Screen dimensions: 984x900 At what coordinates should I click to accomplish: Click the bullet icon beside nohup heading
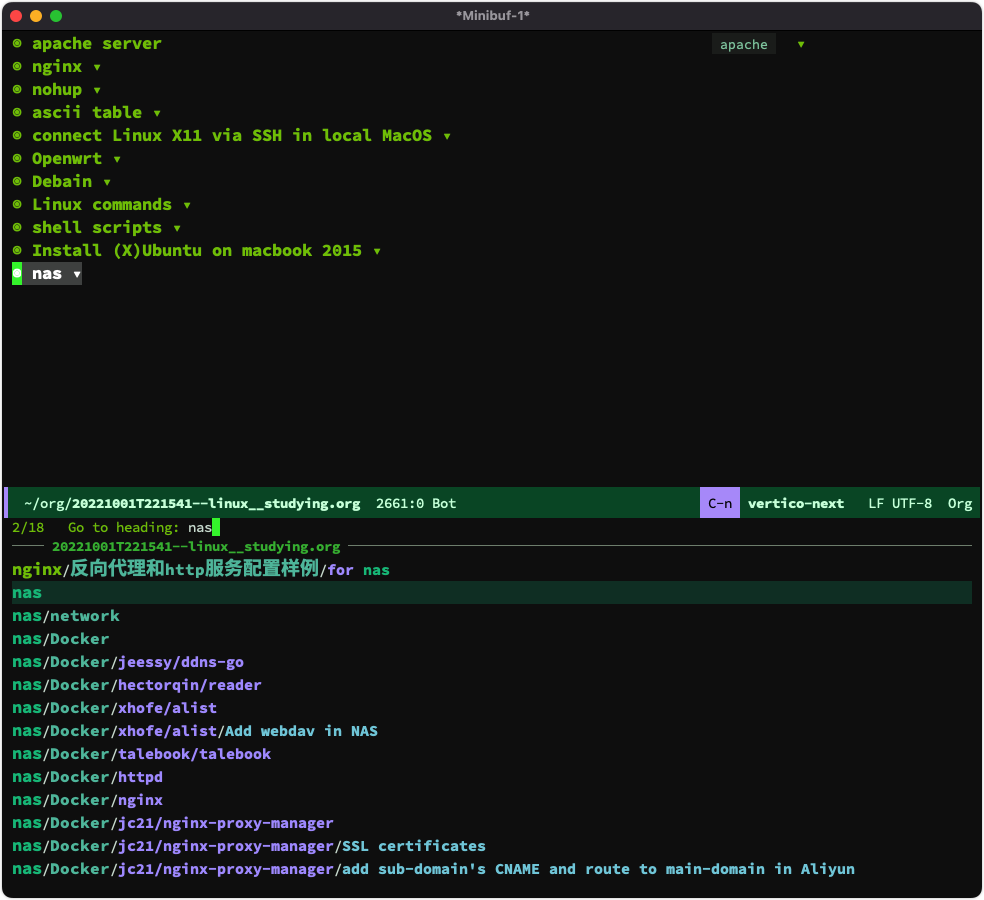(18, 89)
